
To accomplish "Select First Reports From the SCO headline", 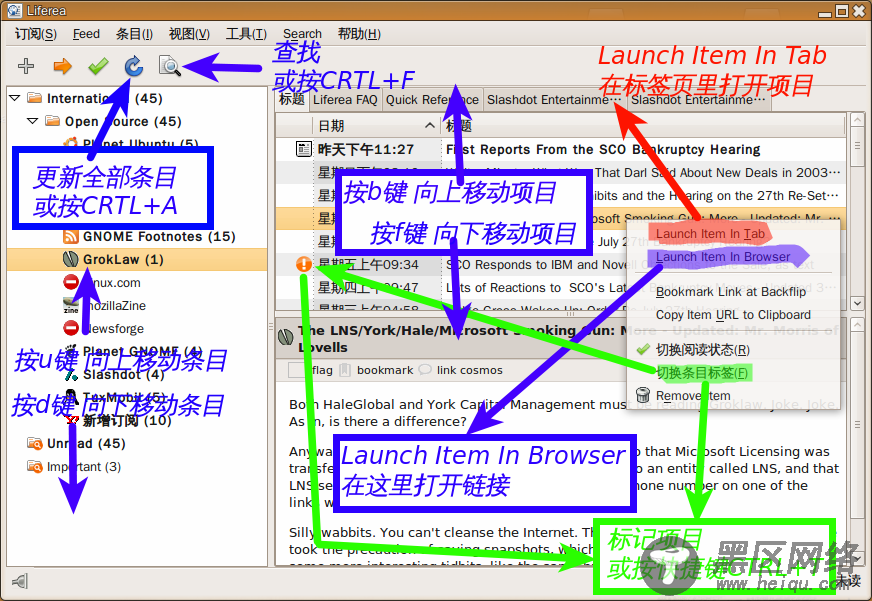I will [603, 150].
